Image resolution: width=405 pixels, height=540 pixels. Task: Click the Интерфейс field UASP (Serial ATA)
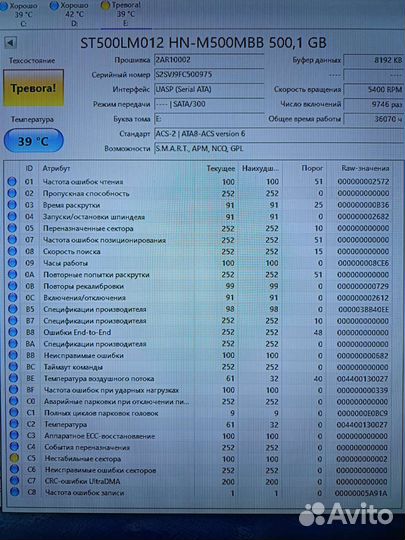click(209, 90)
